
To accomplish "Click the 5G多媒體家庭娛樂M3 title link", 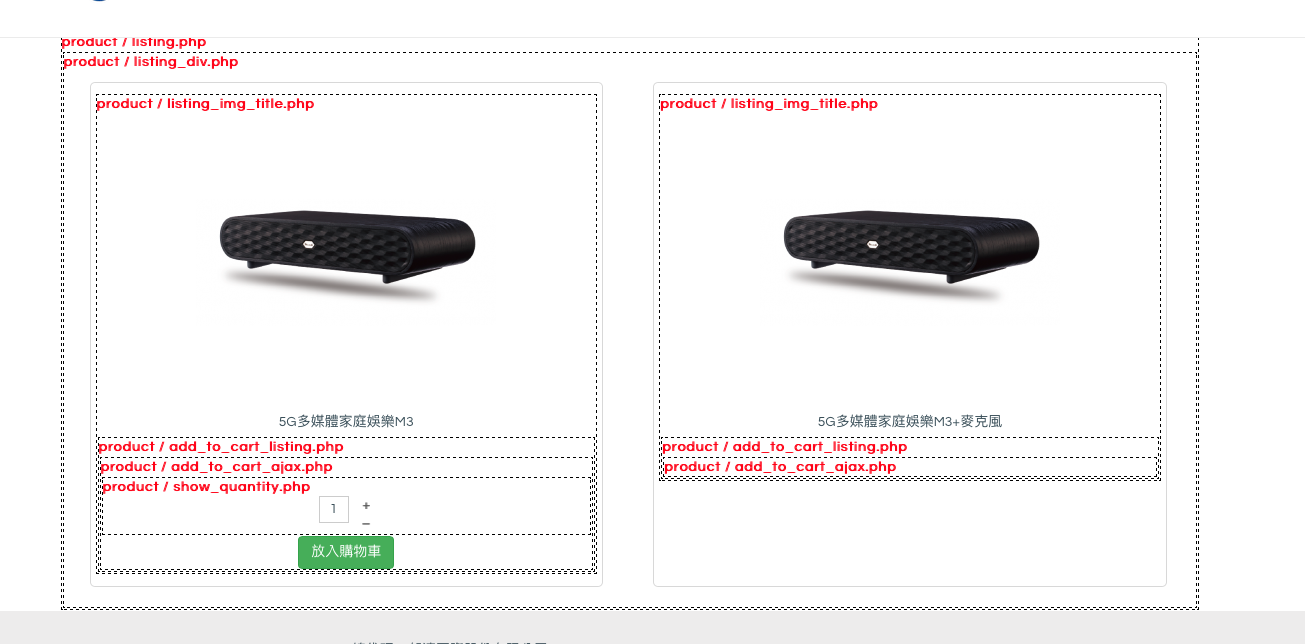I will pos(346,422).
